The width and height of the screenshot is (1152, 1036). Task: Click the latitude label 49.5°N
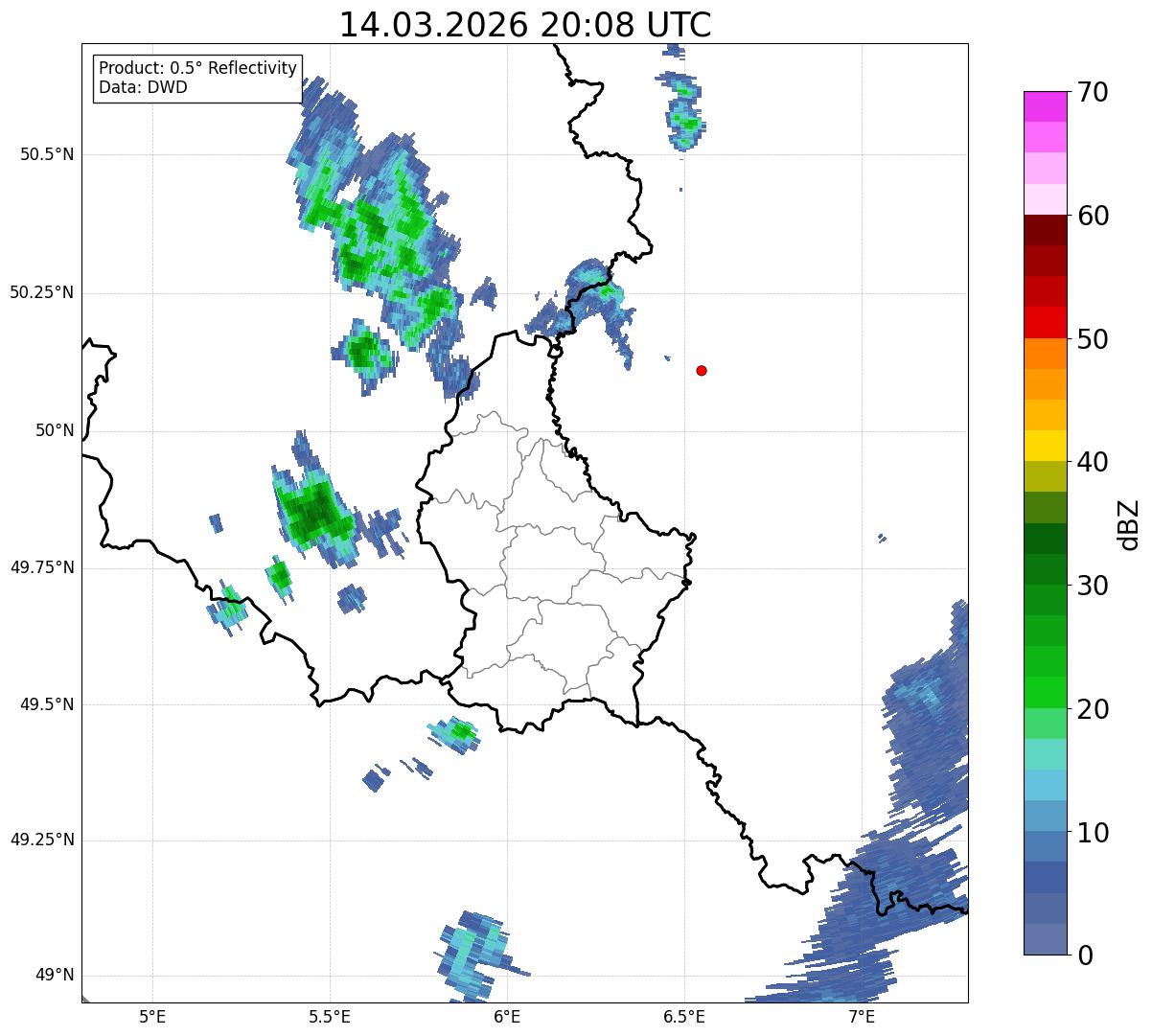point(47,704)
